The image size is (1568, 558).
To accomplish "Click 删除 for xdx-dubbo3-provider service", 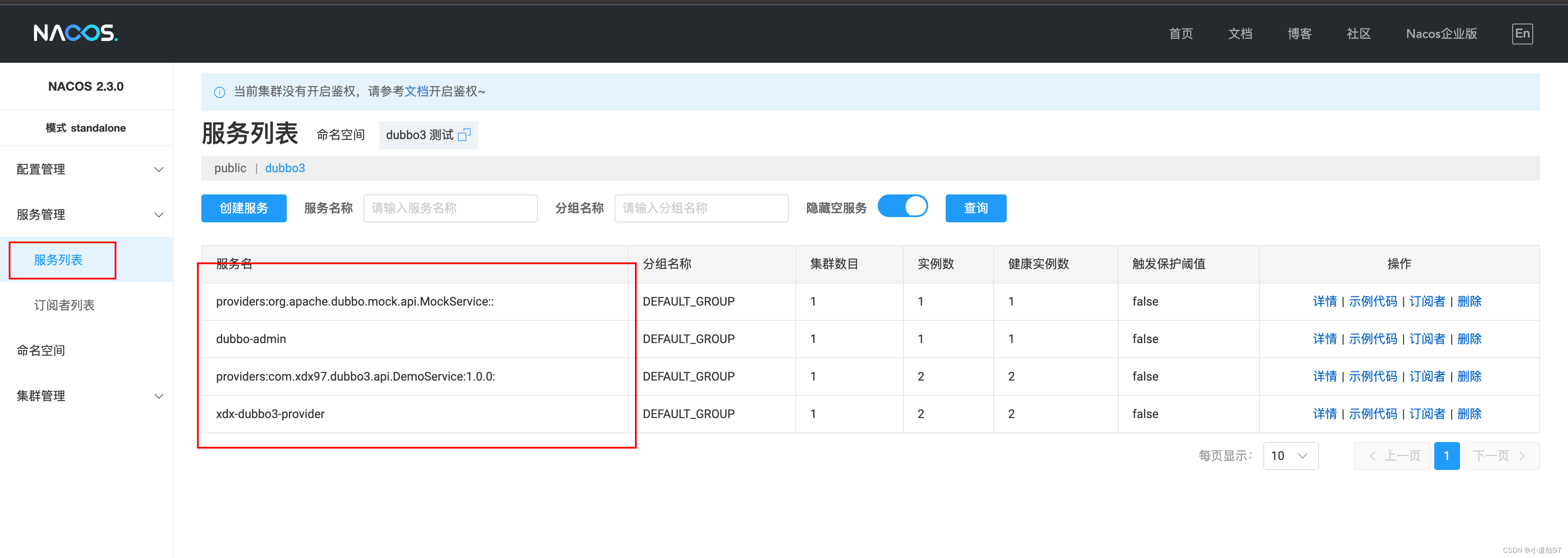I will pyautogui.click(x=1470, y=414).
